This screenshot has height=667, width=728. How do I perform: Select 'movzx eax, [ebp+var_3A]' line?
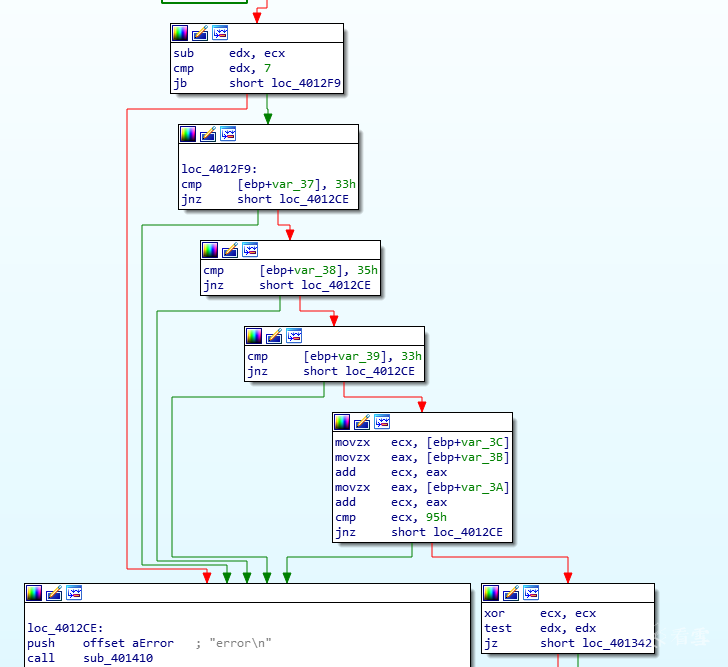(422, 487)
